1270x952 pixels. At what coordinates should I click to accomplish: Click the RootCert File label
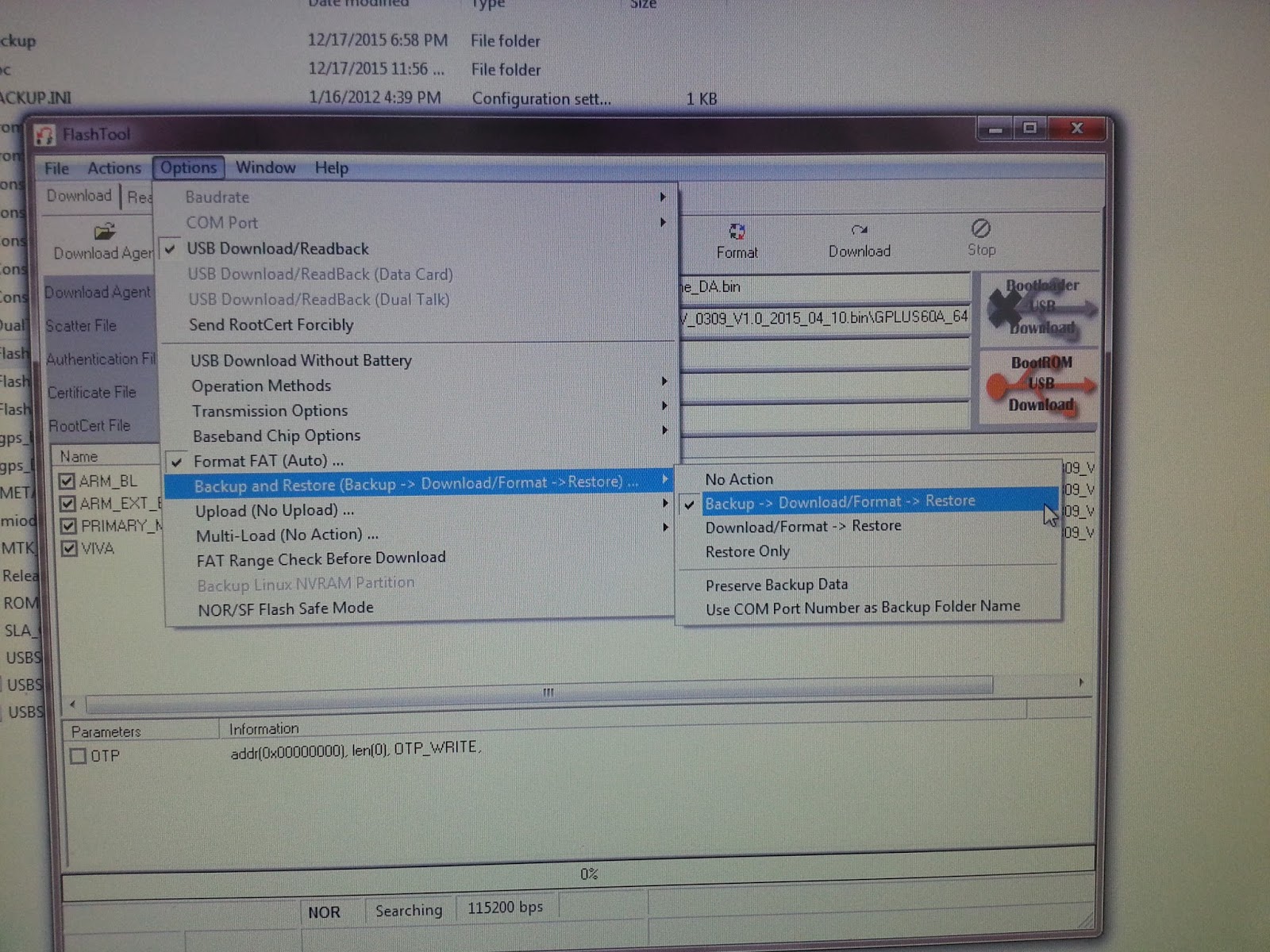click(x=89, y=426)
